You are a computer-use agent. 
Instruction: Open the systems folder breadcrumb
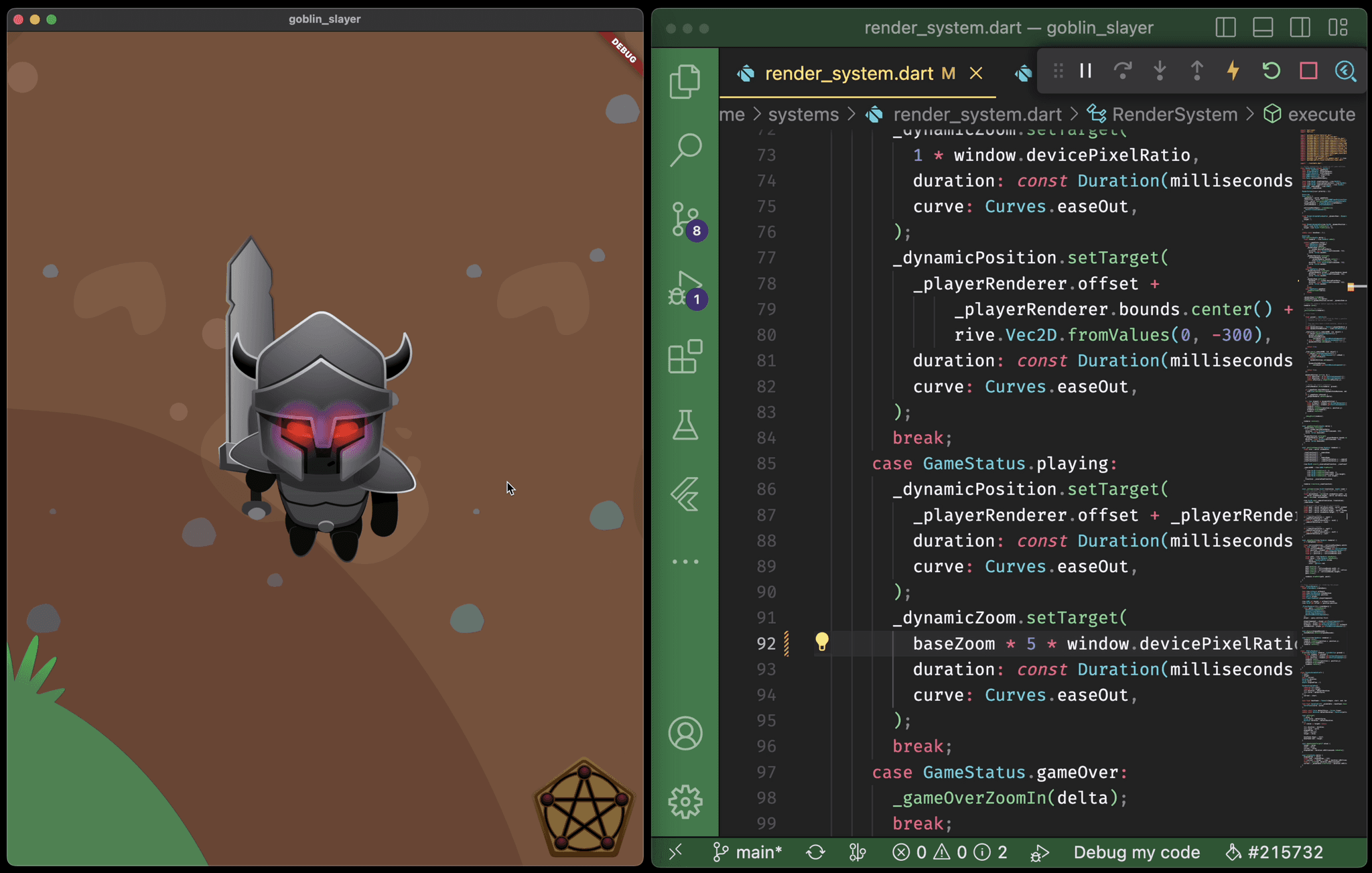click(803, 115)
